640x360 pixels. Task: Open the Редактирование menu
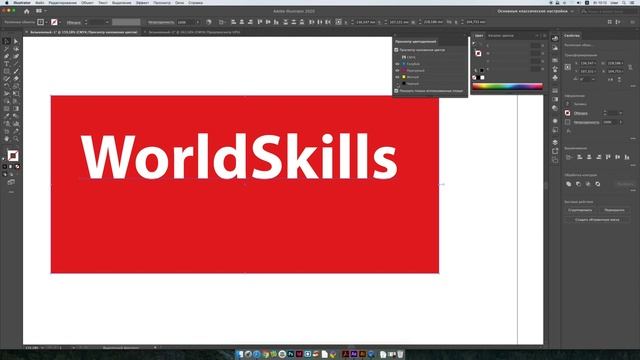click(62, 2)
